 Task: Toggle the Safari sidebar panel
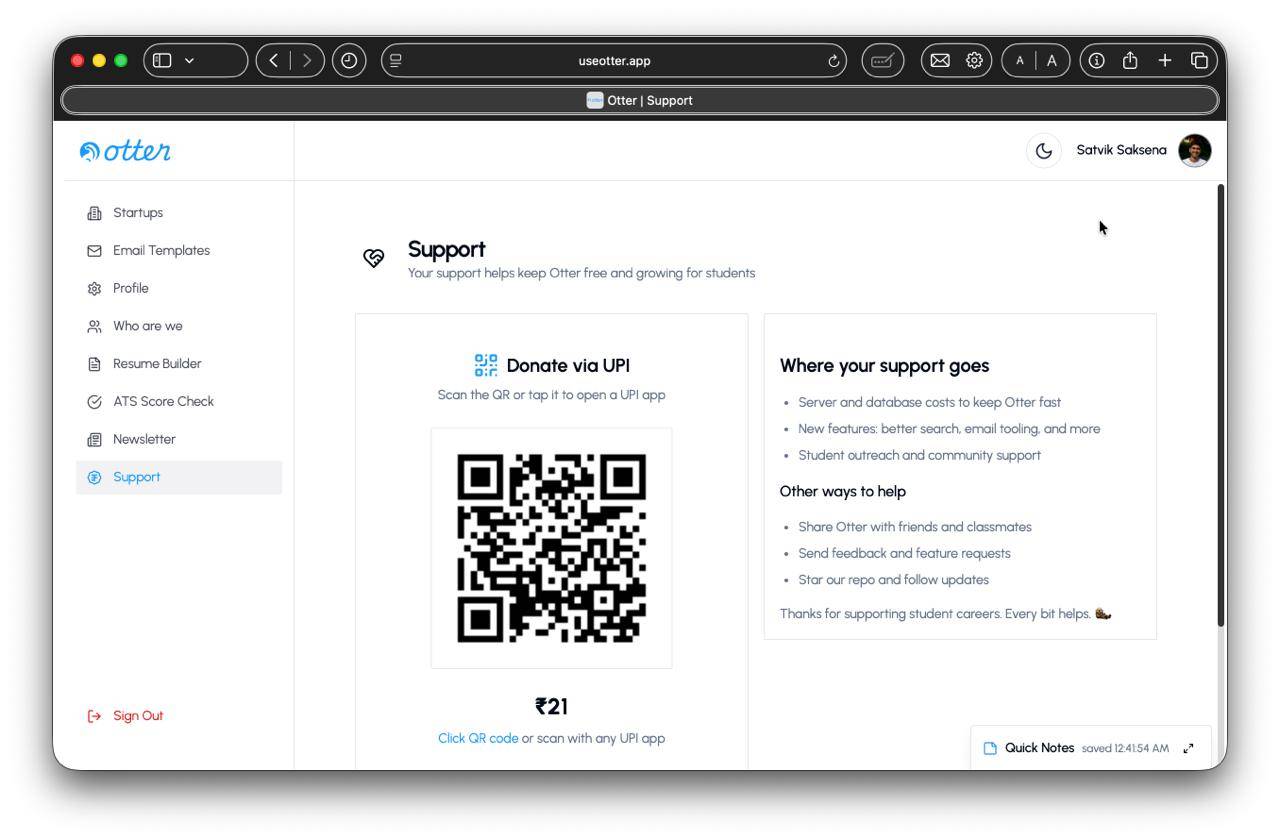tap(163, 61)
